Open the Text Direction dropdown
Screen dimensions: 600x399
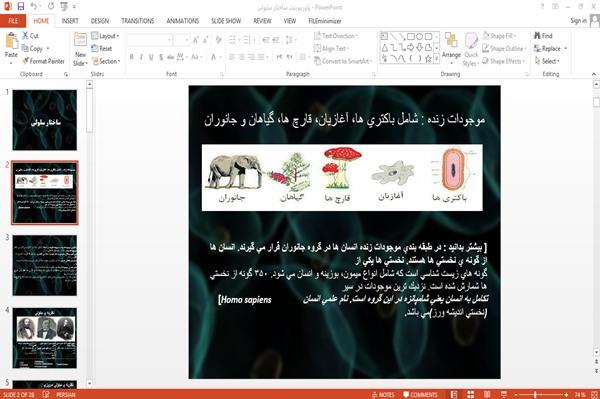click(336, 36)
